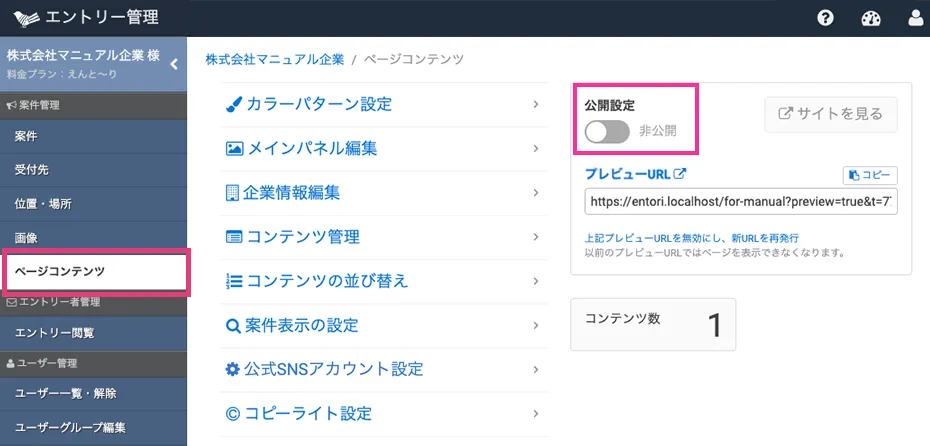The image size is (930, 446).
Task: Click the sort icon for コンテンツの並び替え
Action: pos(234,281)
